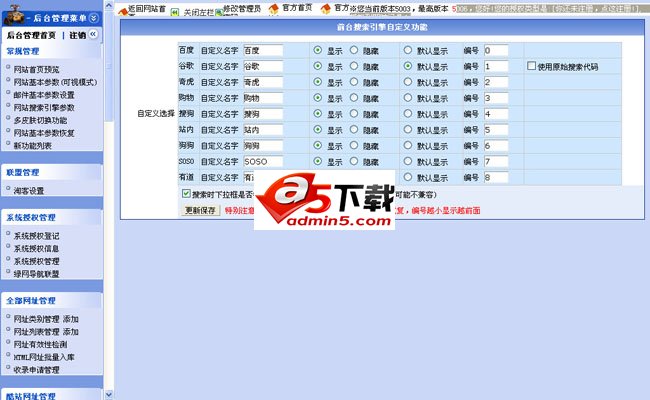Click 注销 to log out

pos(78,35)
